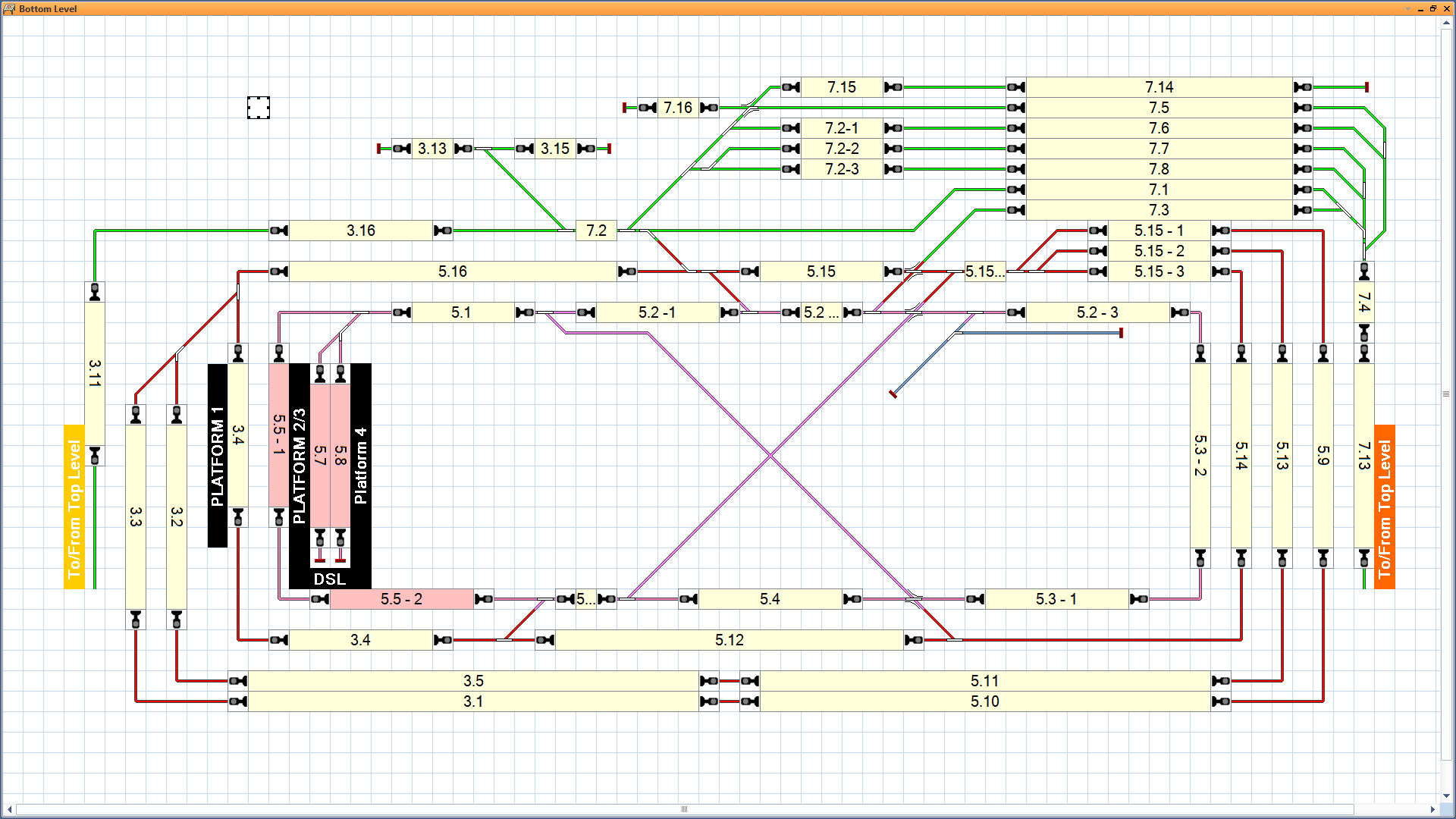Open window options dropdown arrow in title bar
This screenshot has height=819, width=1456.
pyautogui.click(x=1407, y=9)
